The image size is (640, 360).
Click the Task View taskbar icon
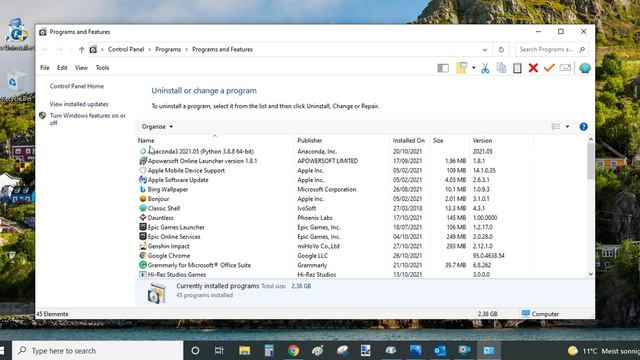click(219, 351)
